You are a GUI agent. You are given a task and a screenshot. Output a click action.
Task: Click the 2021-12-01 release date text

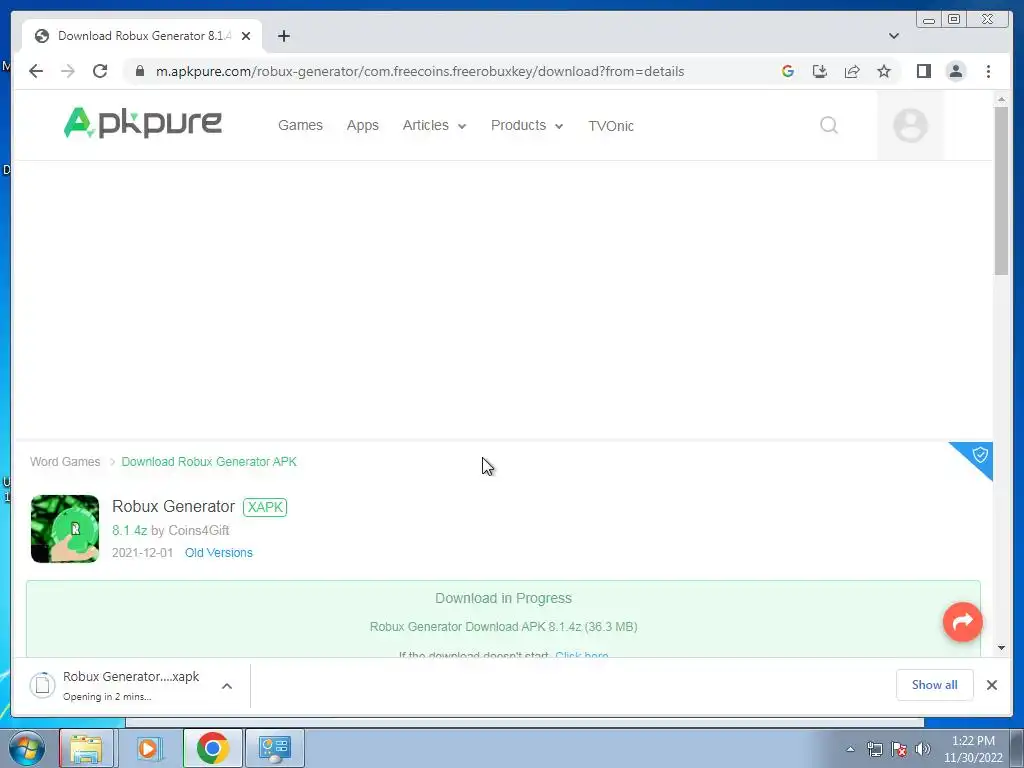tap(142, 552)
